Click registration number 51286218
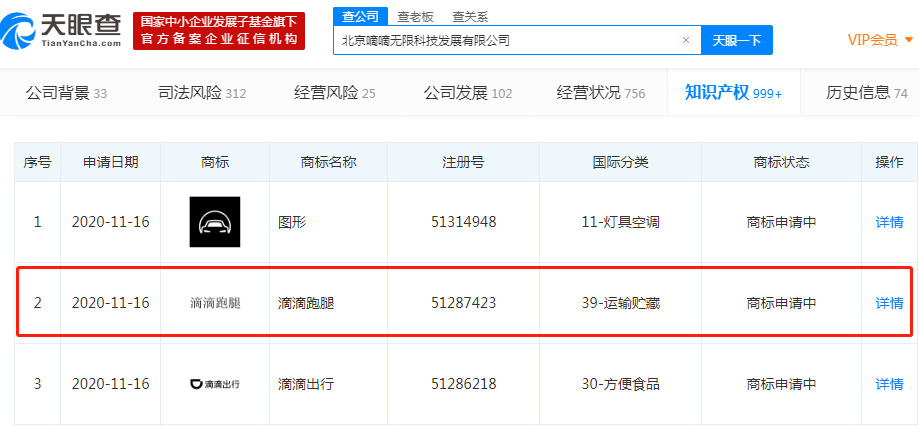This screenshot has width=919, height=426. coord(463,384)
